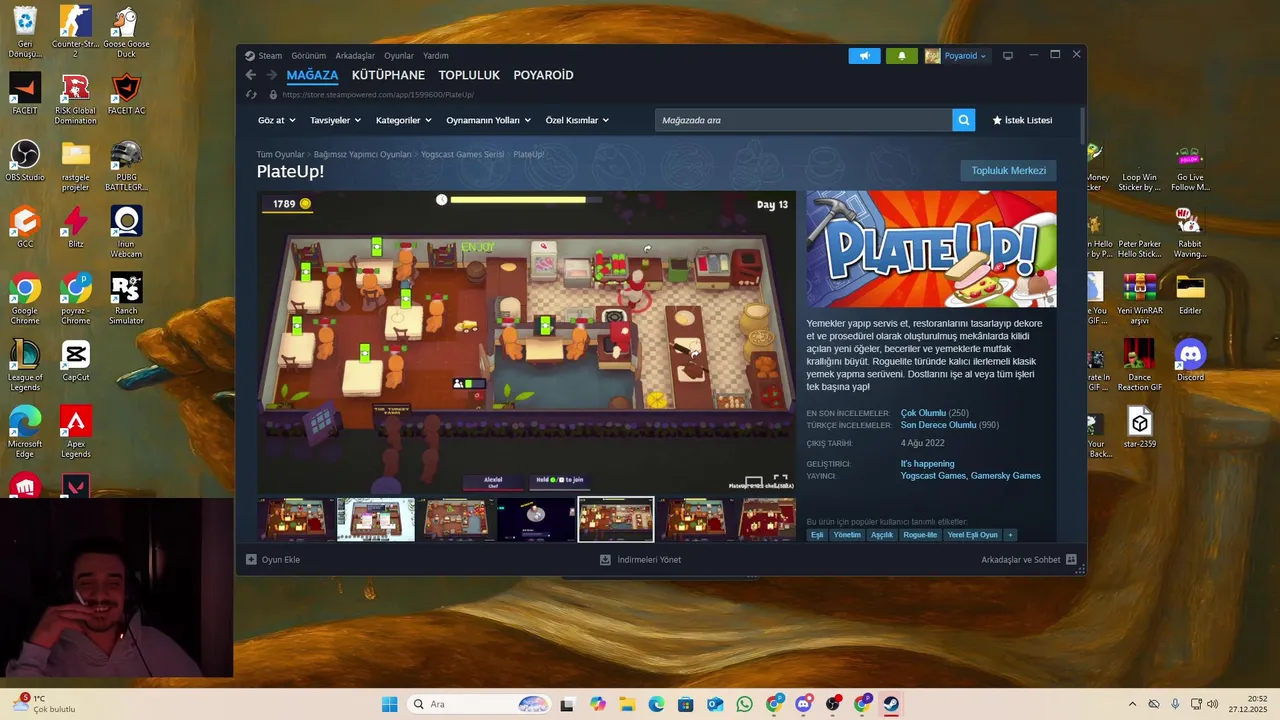Expand the Tavsiyeler dropdown

tap(335, 120)
